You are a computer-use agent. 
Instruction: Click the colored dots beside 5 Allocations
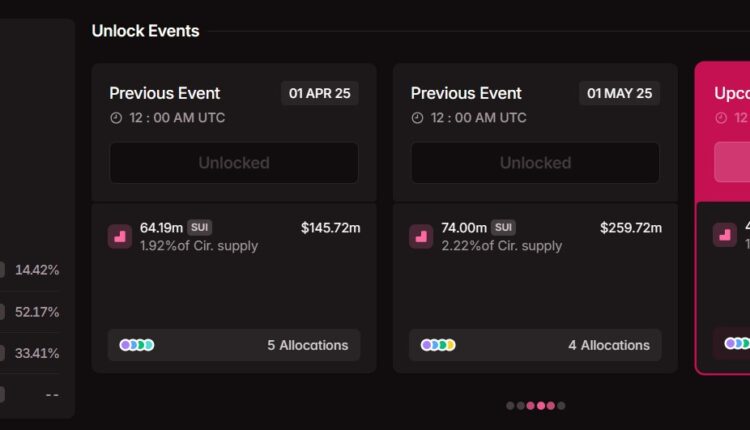137,345
